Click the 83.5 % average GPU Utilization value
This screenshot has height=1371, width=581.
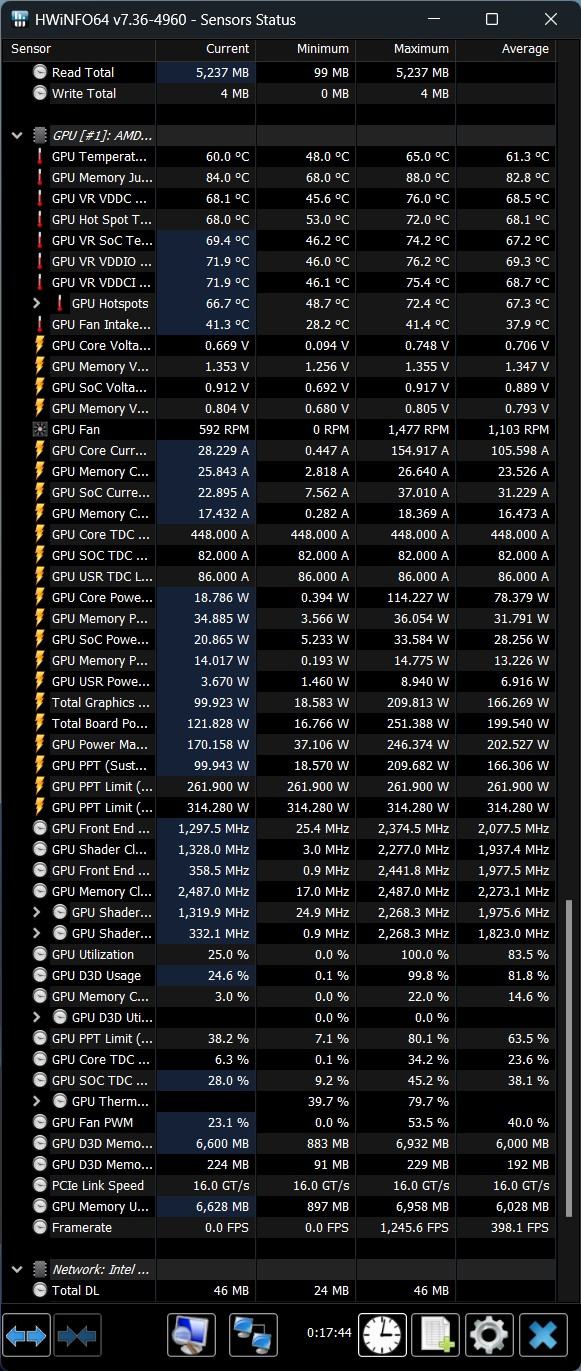point(527,954)
